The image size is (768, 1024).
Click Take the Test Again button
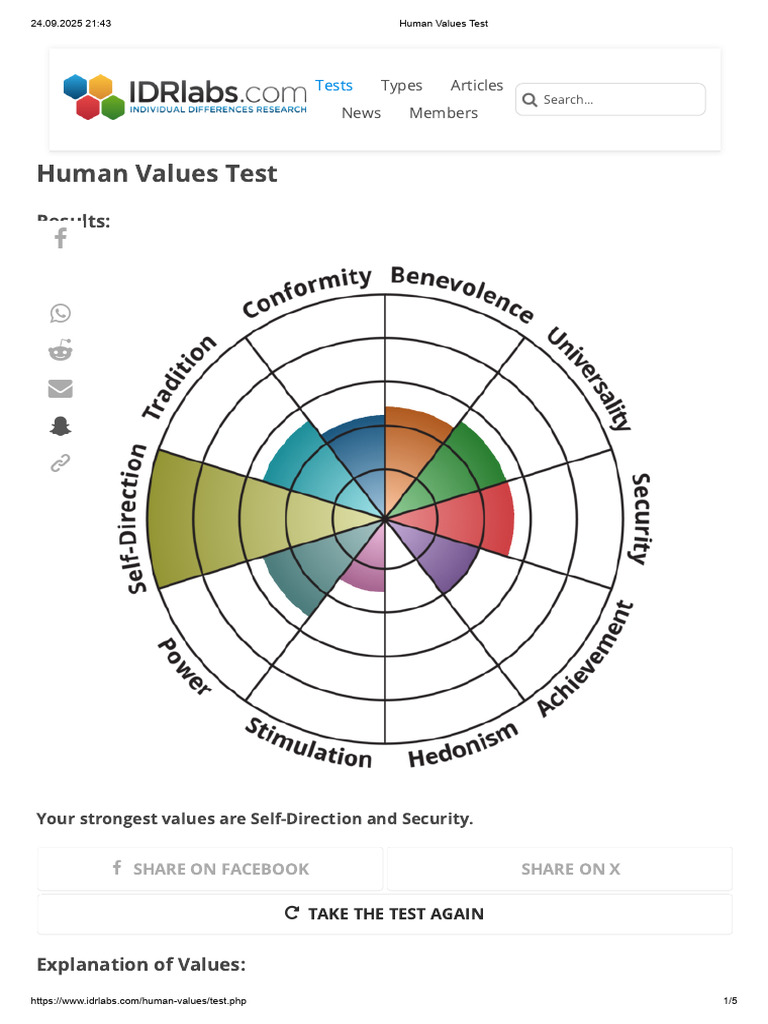coord(385,913)
